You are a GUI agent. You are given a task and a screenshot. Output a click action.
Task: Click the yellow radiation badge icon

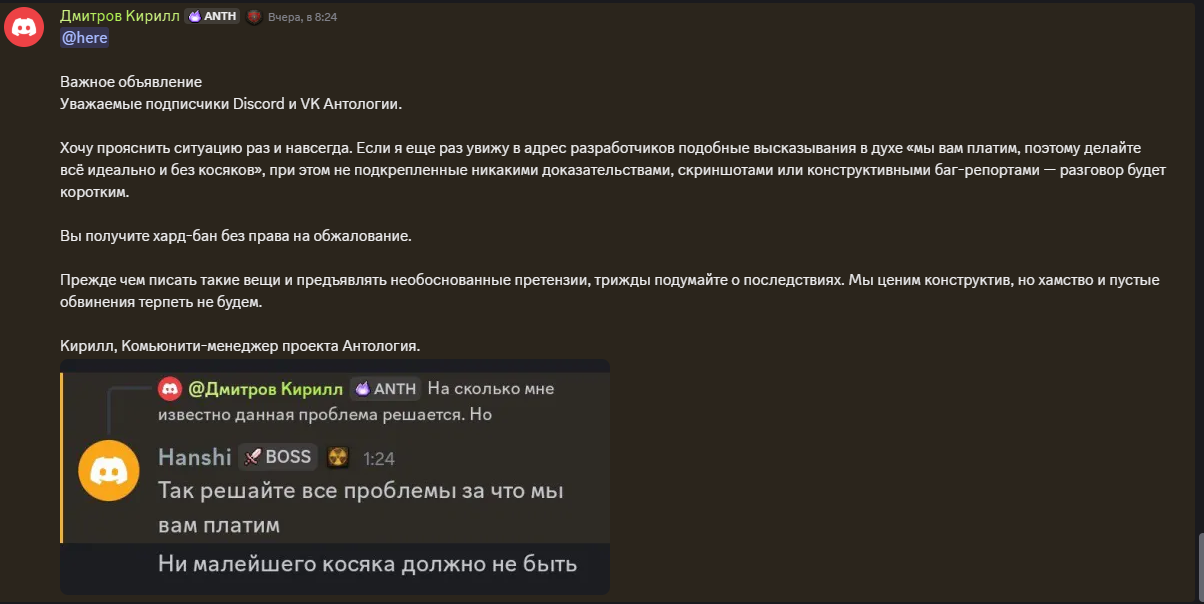338,458
